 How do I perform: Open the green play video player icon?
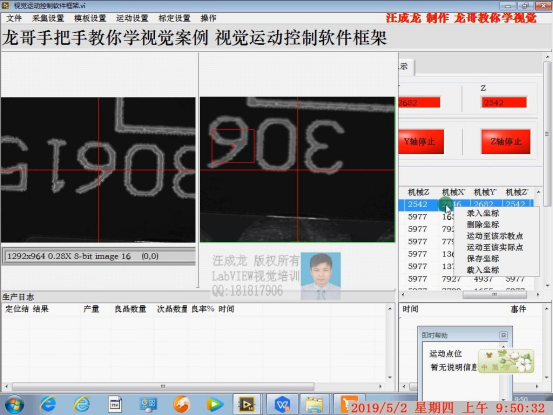click(215, 404)
